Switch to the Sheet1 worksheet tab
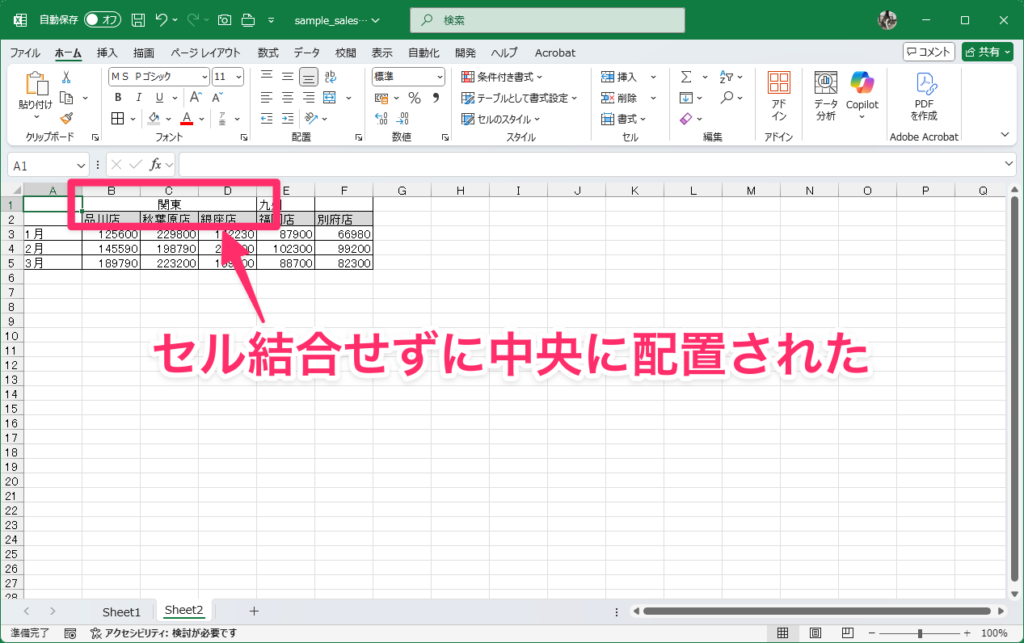This screenshot has height=643, width=1024. point(121,611)
